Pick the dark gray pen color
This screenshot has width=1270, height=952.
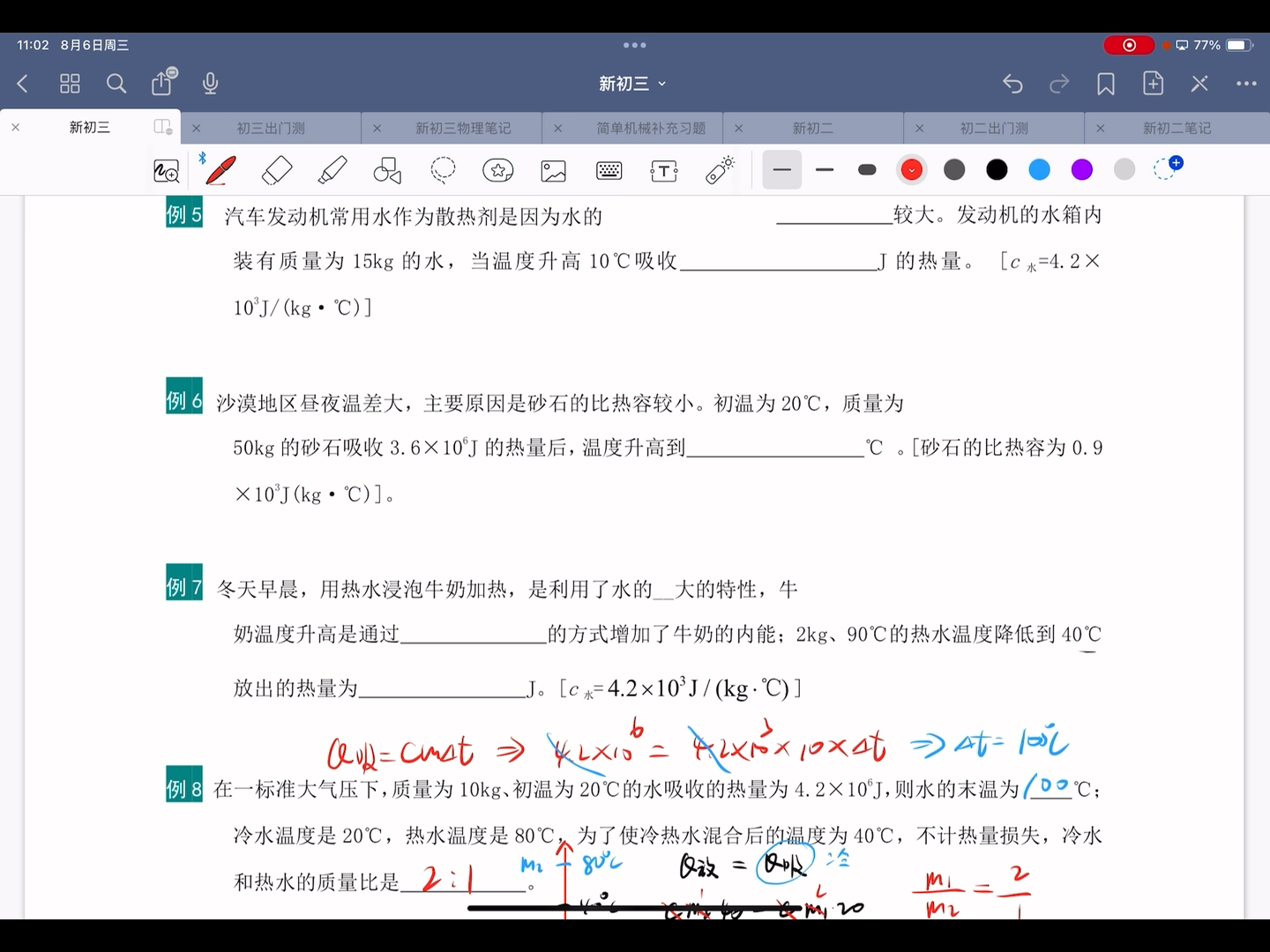(954, 170)
